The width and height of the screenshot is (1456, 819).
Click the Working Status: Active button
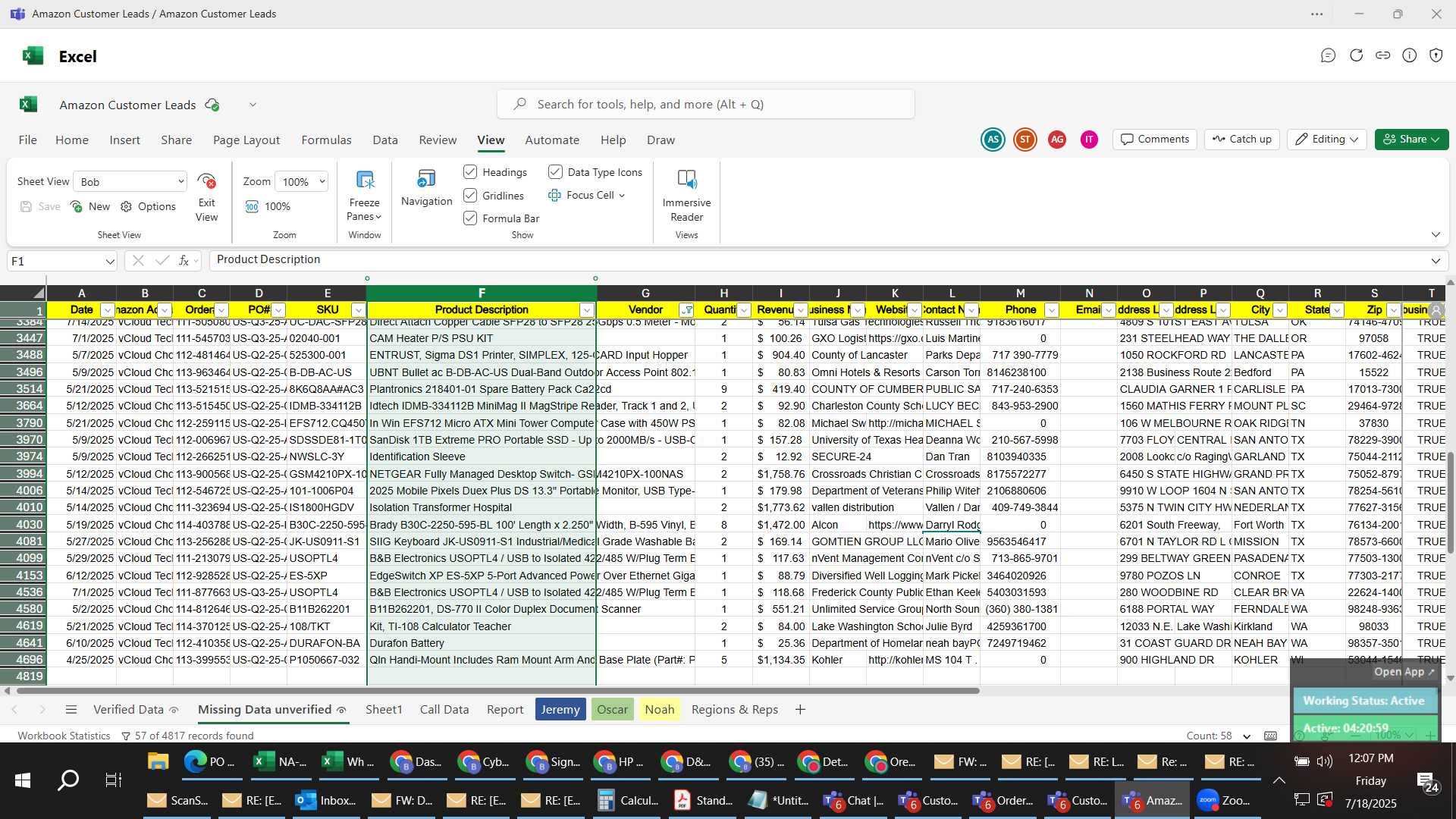click(1363, 701)
